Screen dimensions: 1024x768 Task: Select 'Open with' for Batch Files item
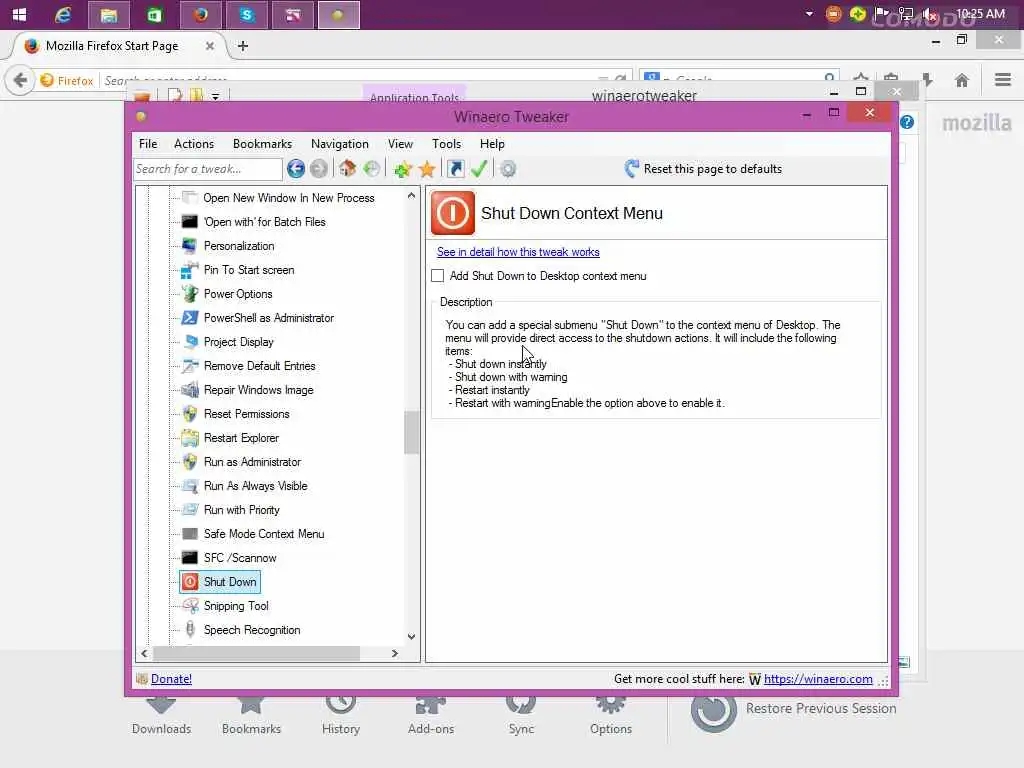point(264,222)
